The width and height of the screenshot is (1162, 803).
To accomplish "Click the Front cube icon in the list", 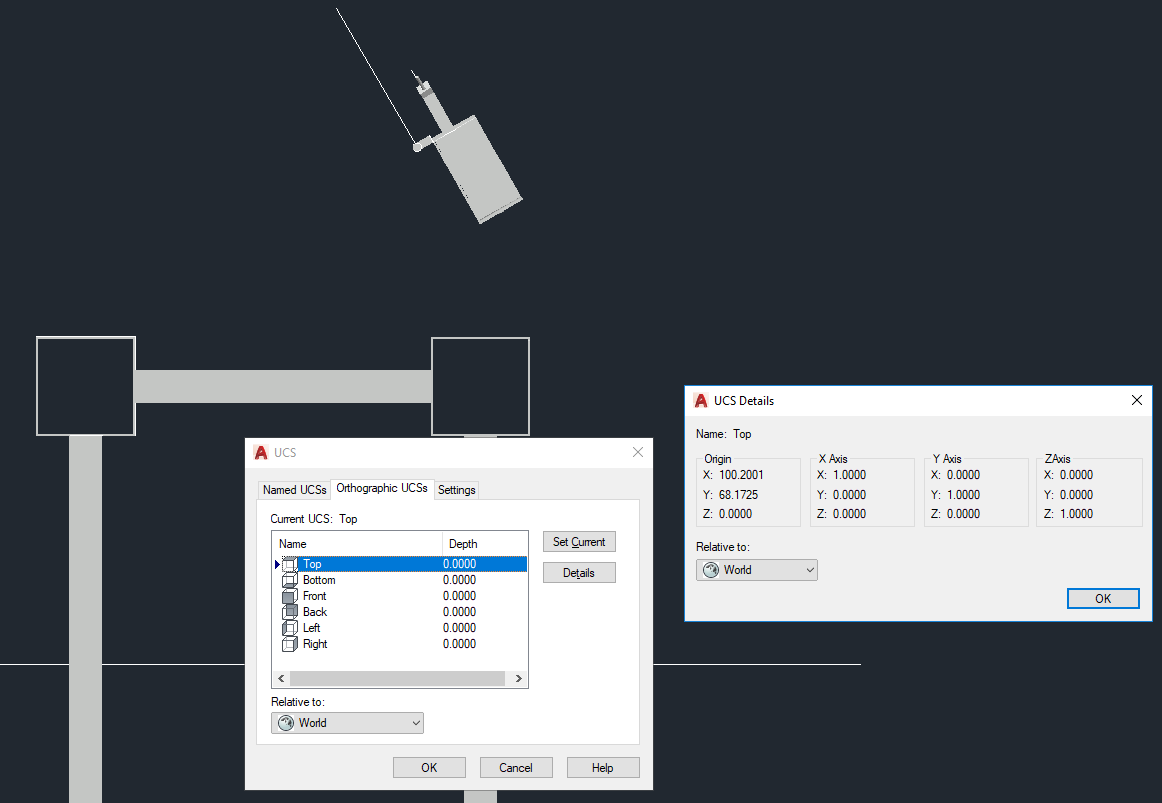I will click(x=290, y=596).
